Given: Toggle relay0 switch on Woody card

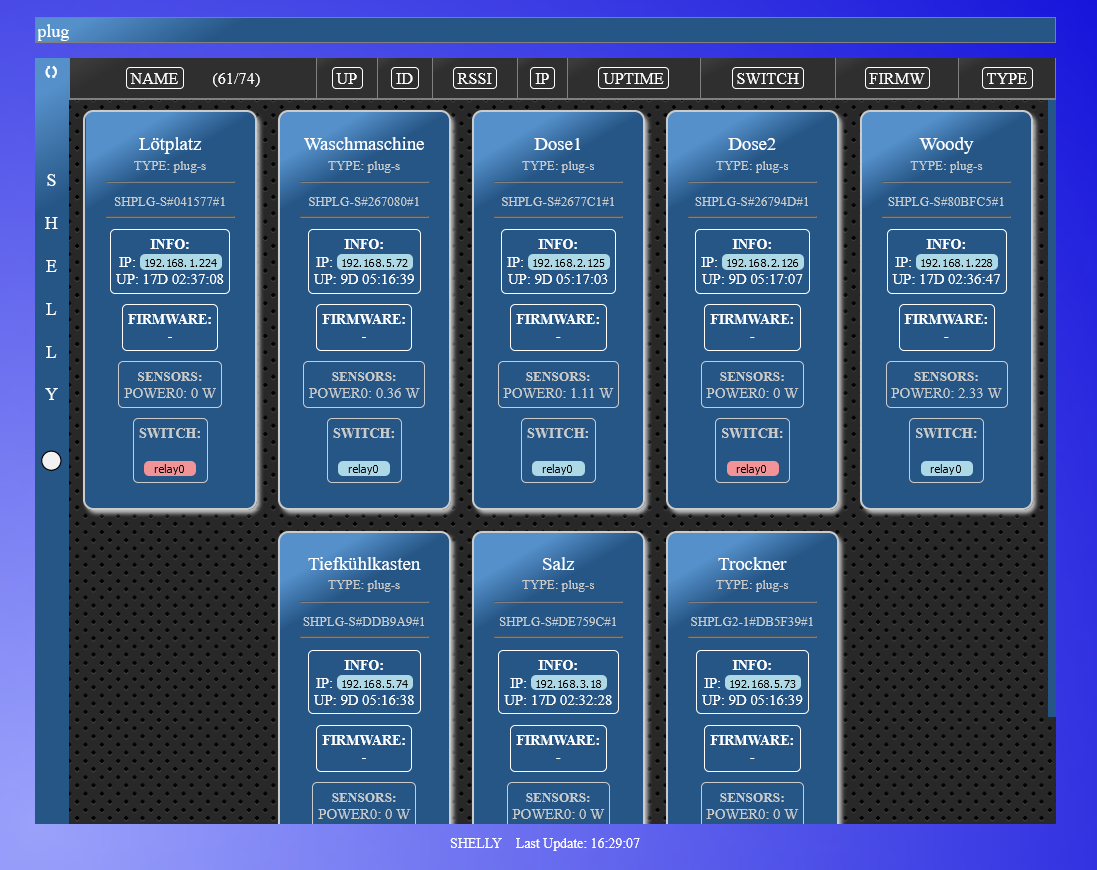Looking at the screenshot, I should [x=946, y=468].
